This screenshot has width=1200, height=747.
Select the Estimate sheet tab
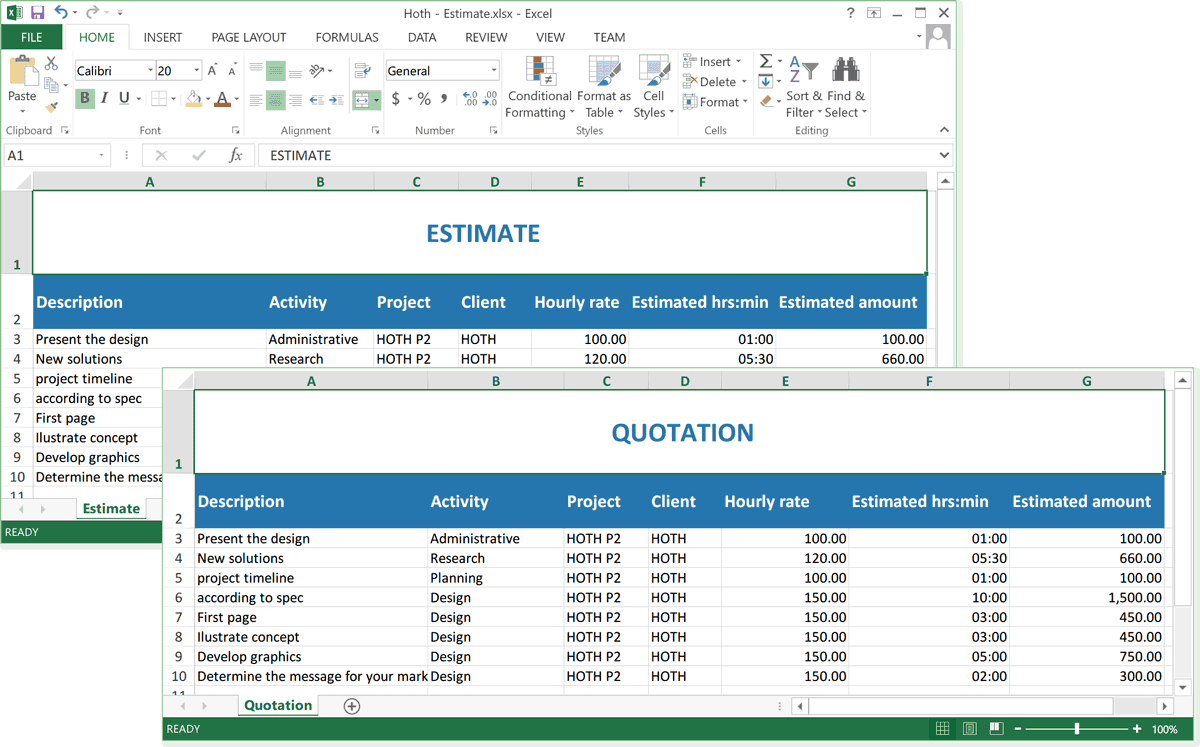[x=111, y=508]
